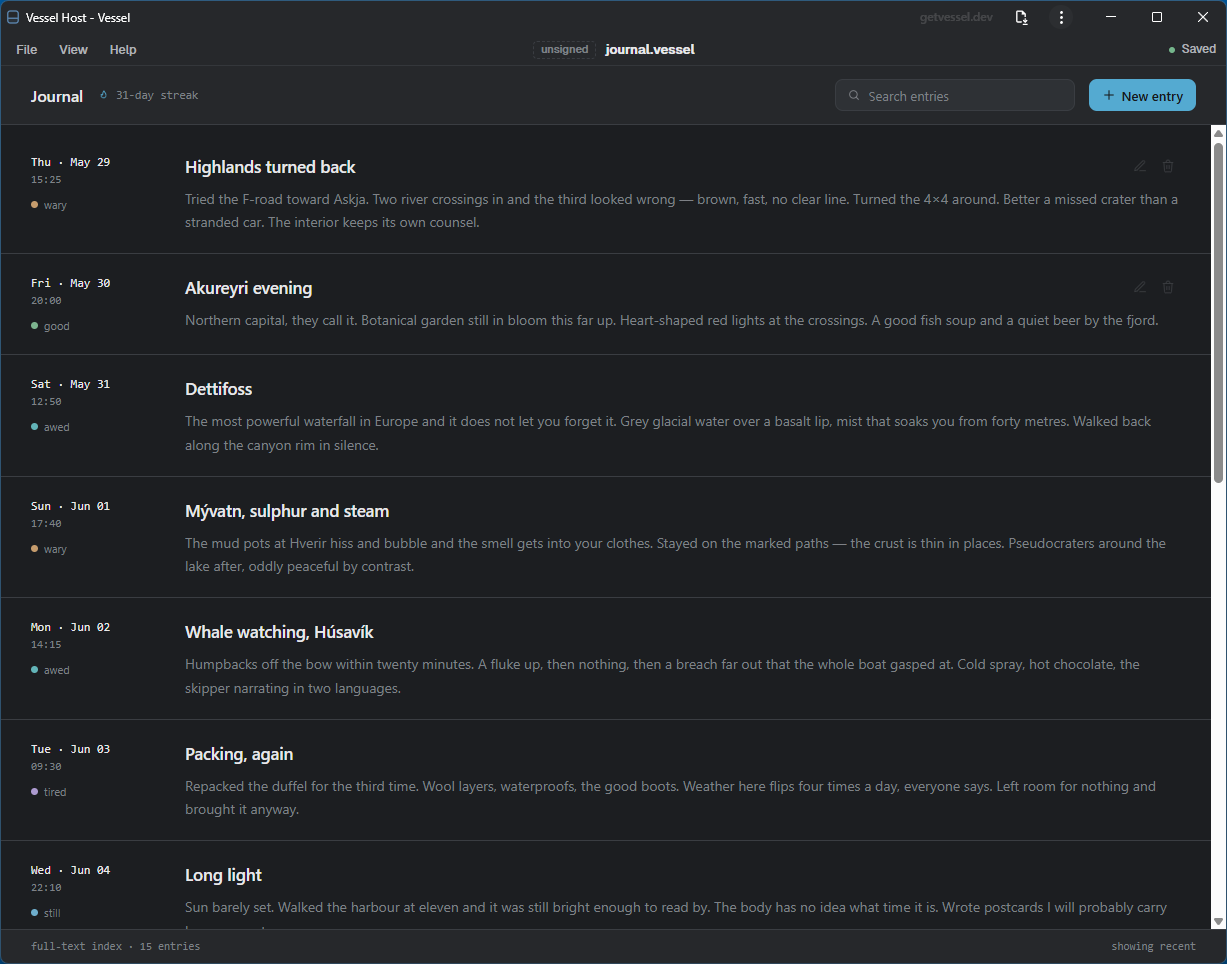Screen dimensions: 1227x964
Task: Click the Vessel app icon in title bar
Action: (14, 17)
